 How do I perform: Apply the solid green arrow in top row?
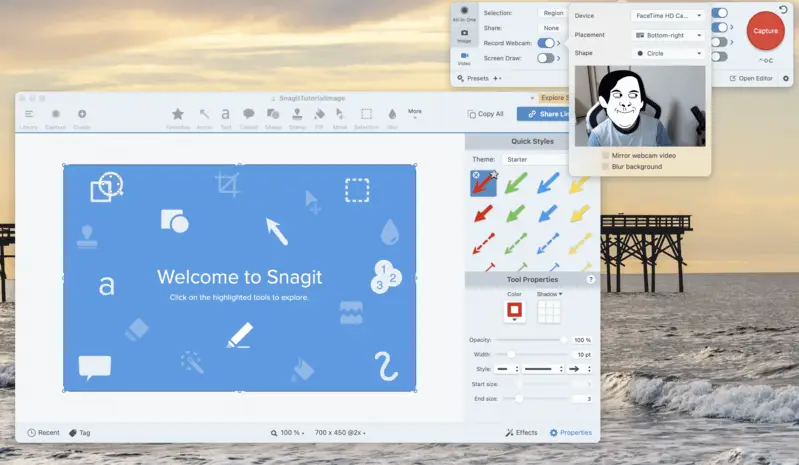516,183
